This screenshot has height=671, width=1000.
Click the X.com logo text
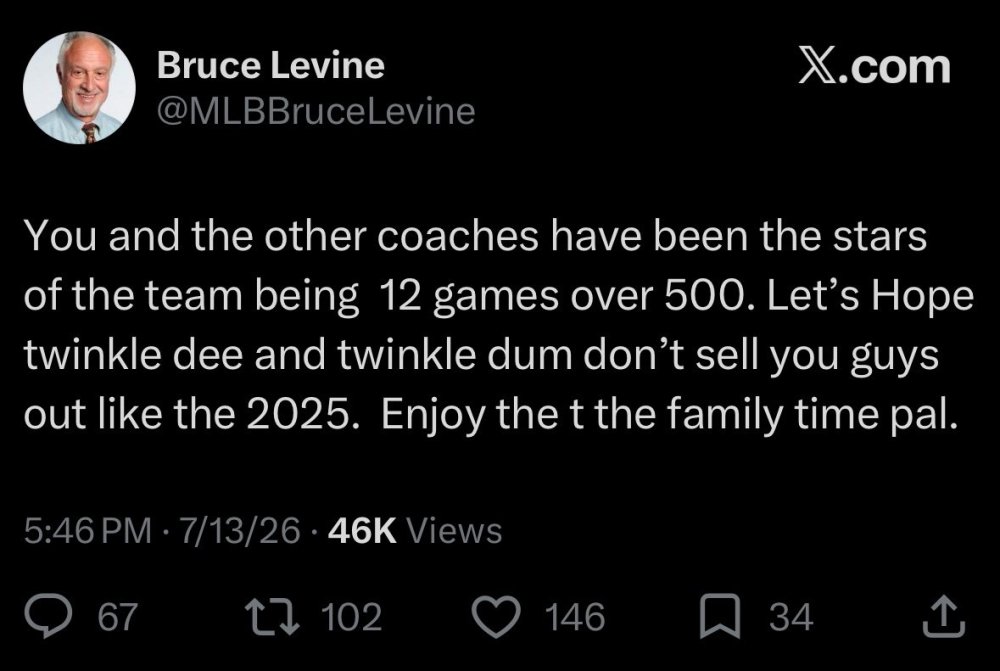tap(875, 67)
